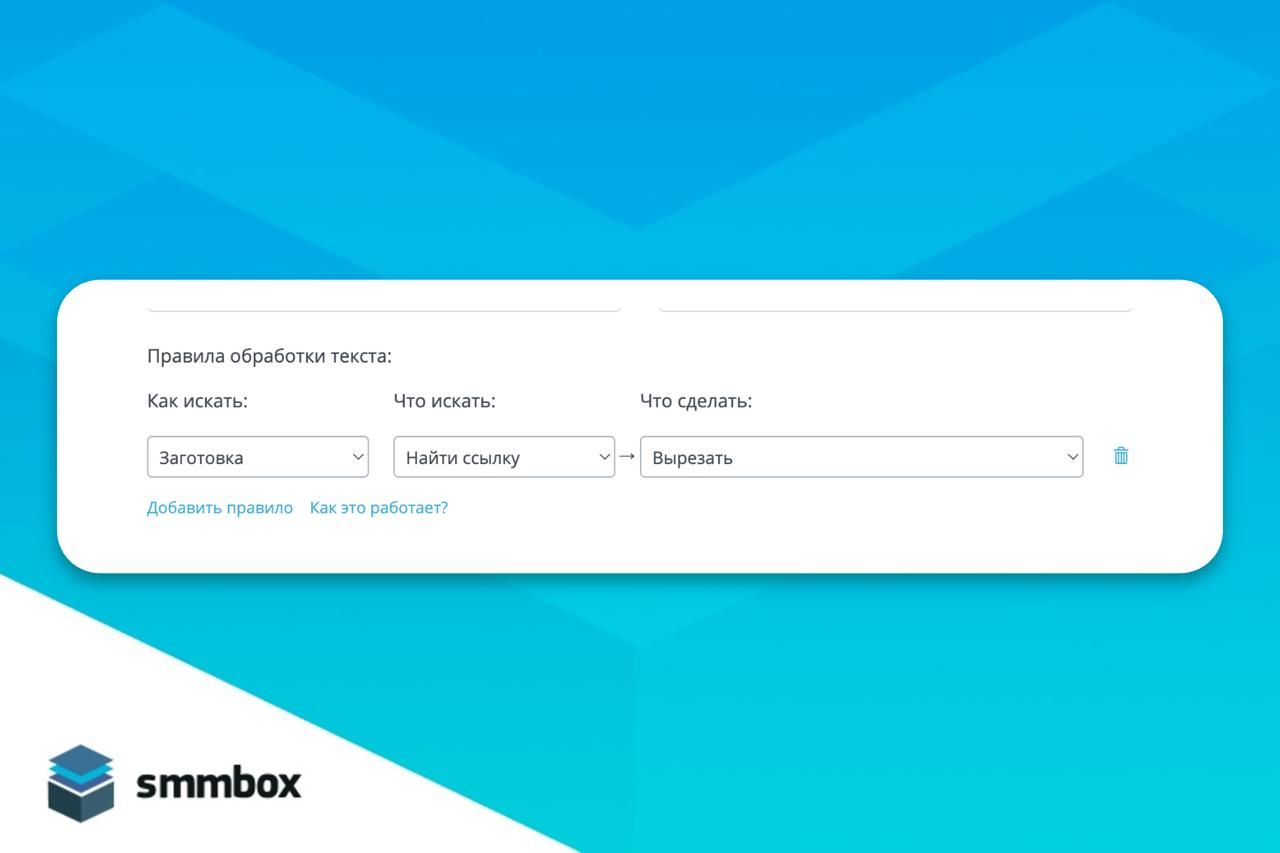
Task: Click the Как искать label
Action: click(x=197, y=401)
